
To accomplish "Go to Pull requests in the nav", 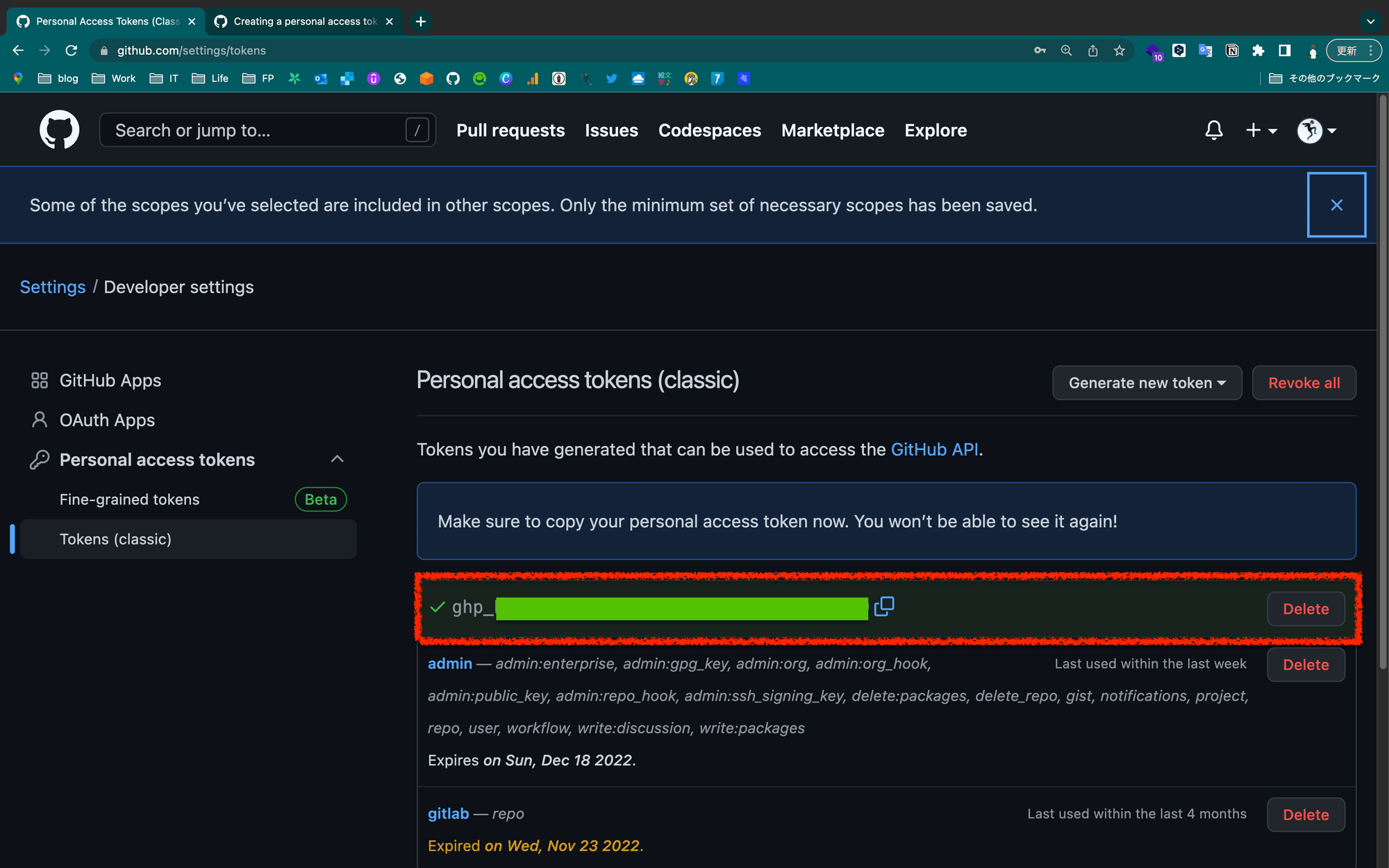I will (x=510, y=130).
